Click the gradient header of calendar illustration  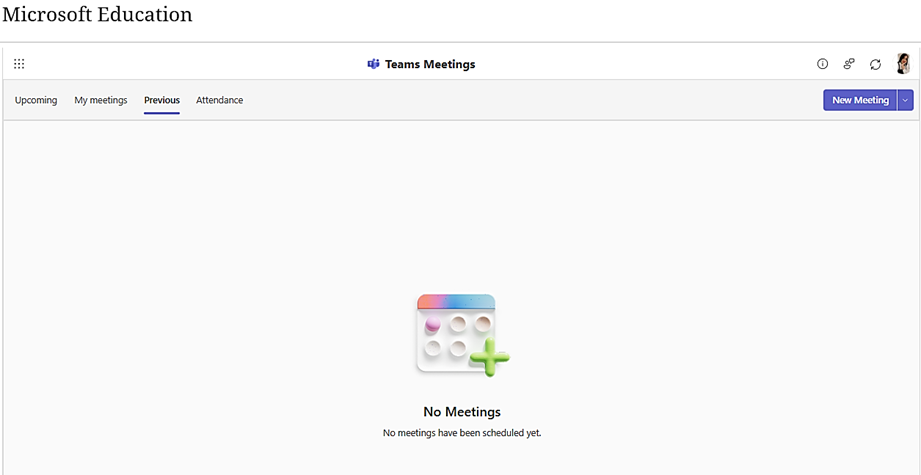pyautogui.click(x=456, y=302)
